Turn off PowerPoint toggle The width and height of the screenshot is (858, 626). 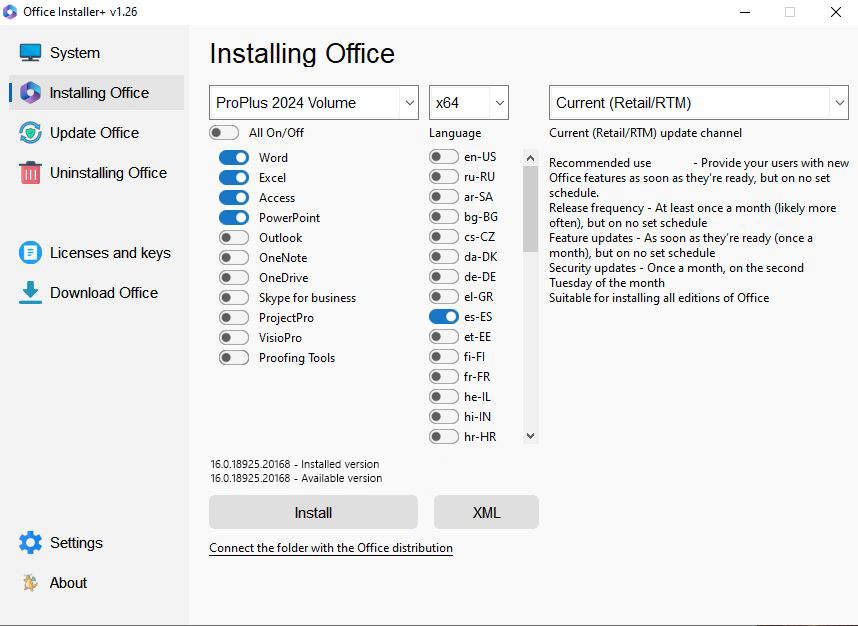[234, 217]
